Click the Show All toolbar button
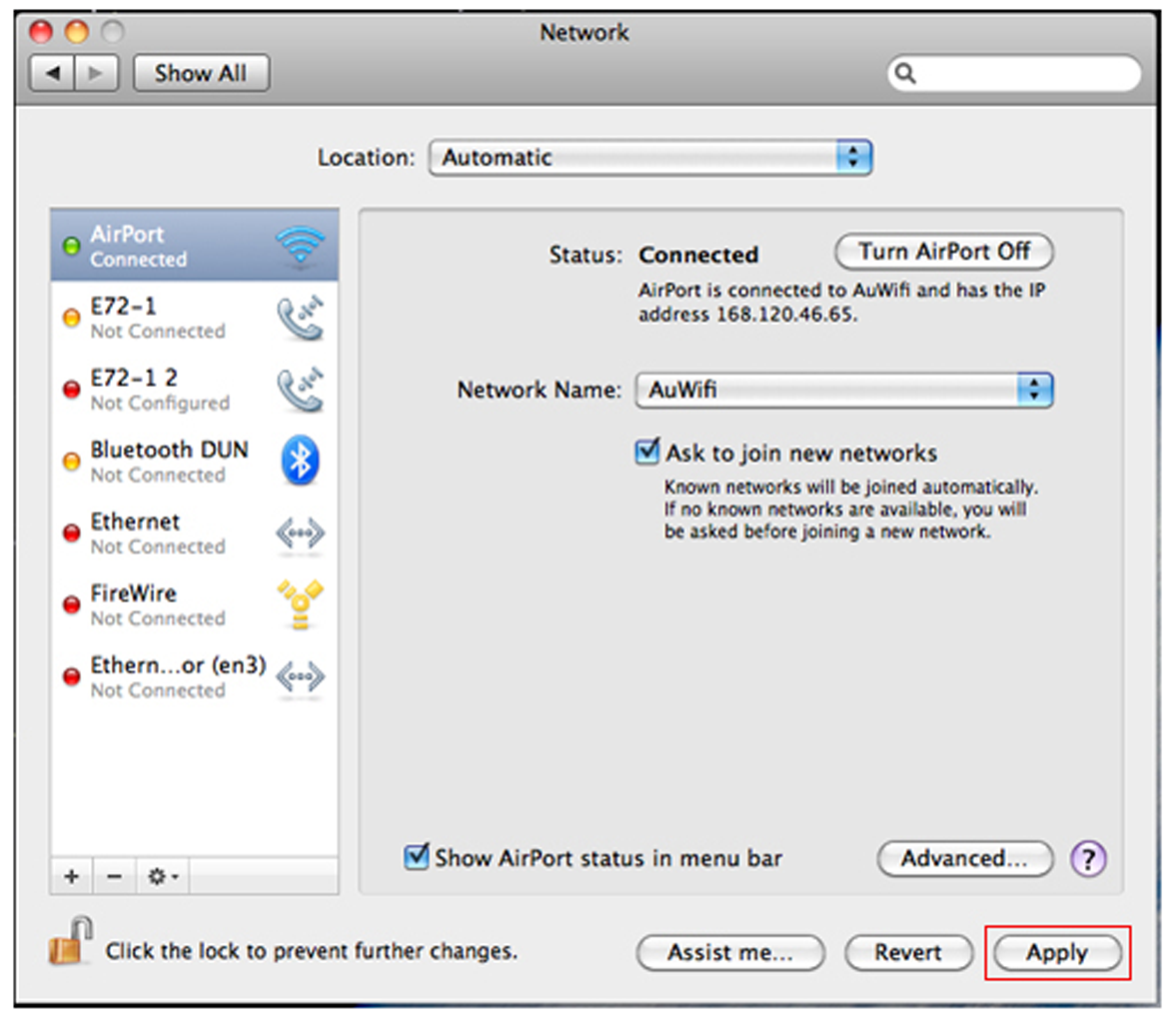 pyautogui.click(x=201, y=73)
